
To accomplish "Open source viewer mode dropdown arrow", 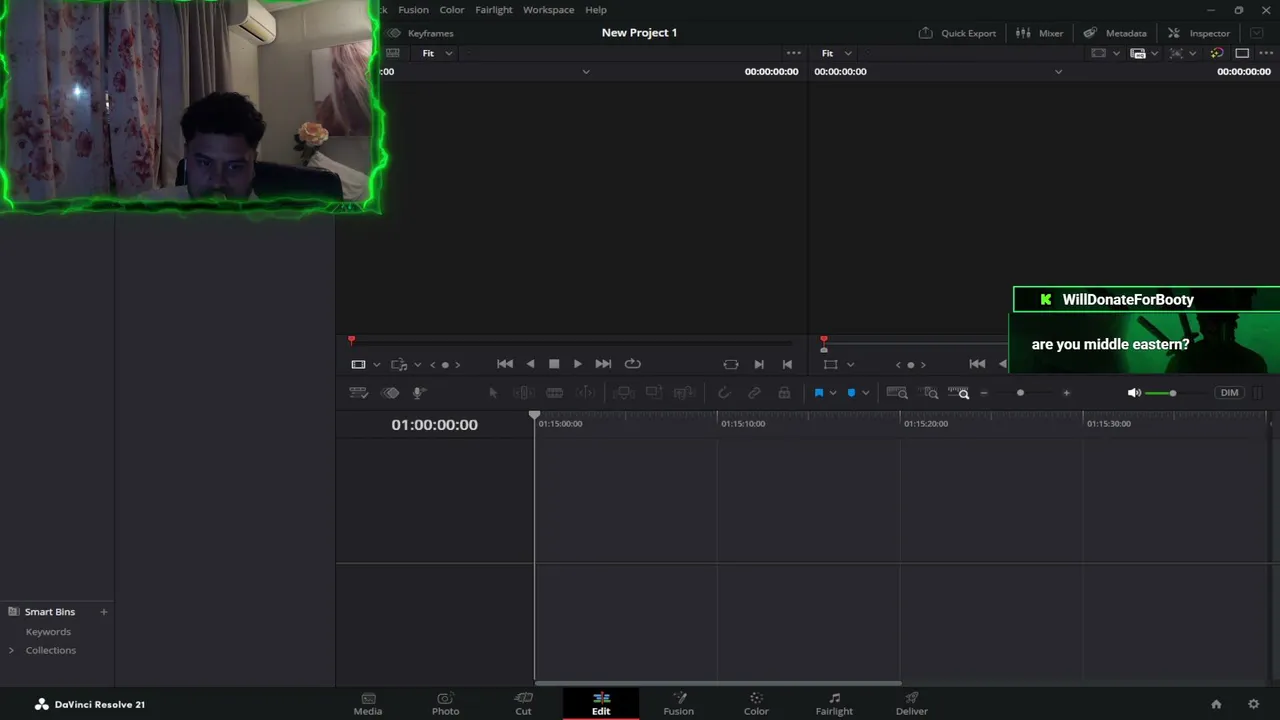I will click(x=377, y=365).
